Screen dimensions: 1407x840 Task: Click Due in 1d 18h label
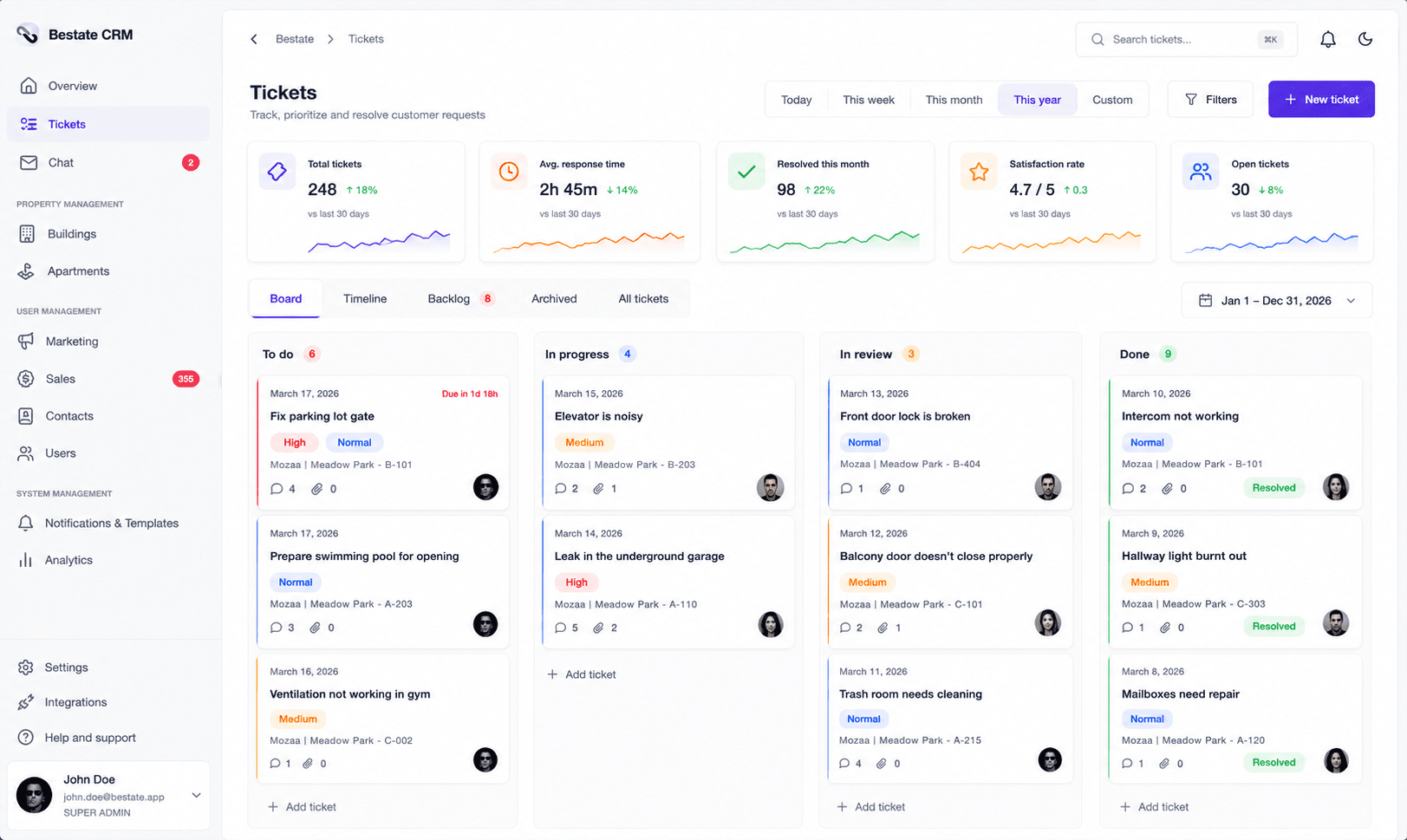(x=470, y=394)
